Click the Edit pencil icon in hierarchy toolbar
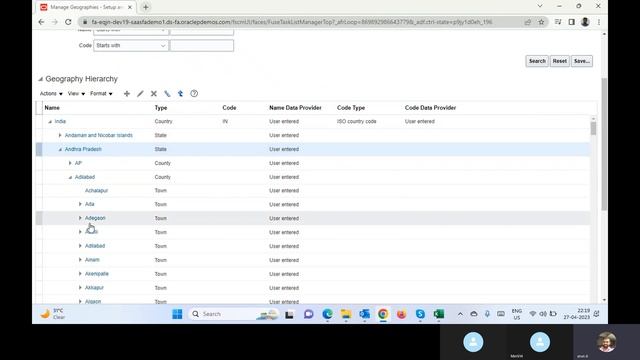 (140, 93)
